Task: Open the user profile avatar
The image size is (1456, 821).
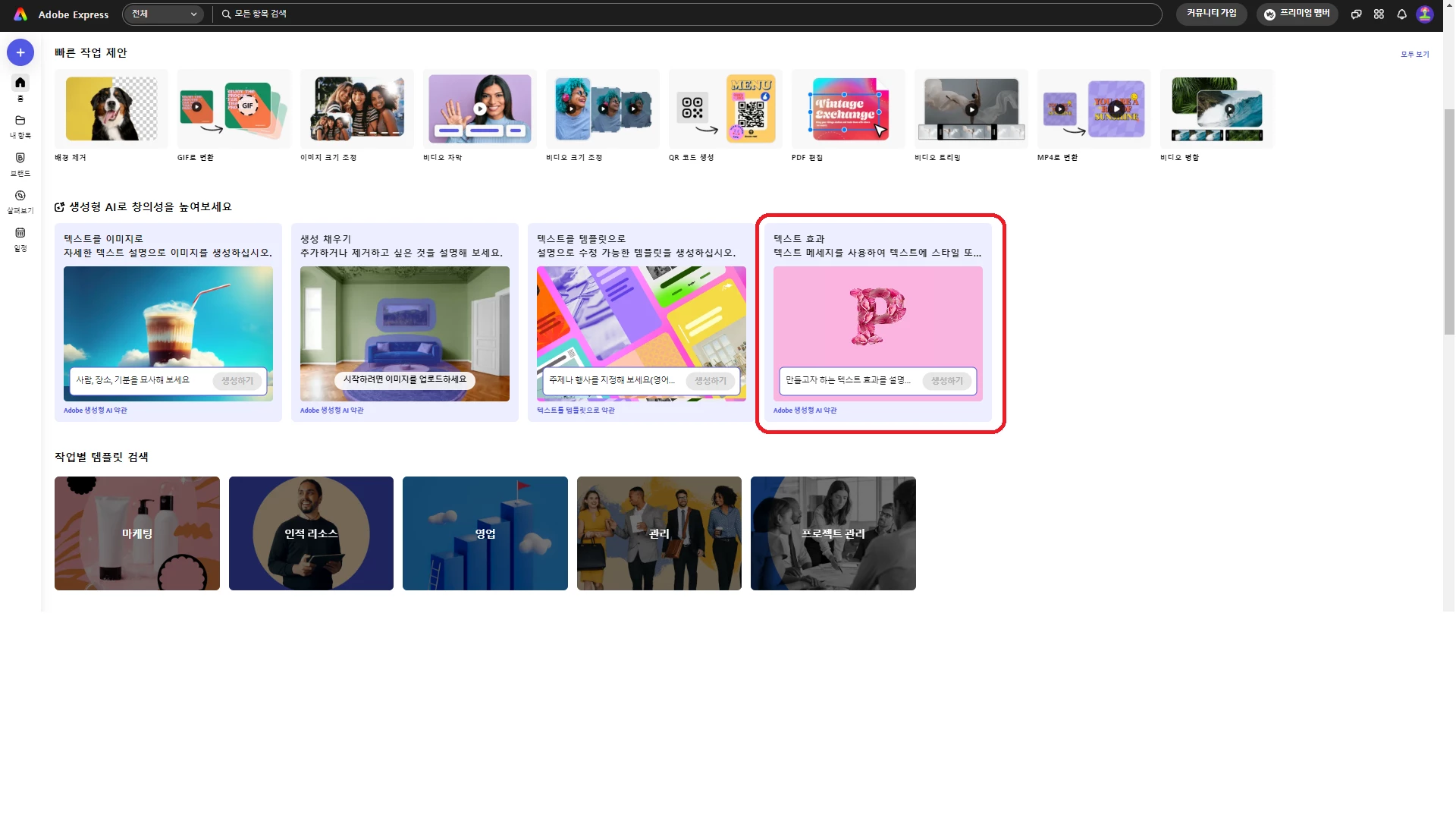Action: [x=1425, y=14]
